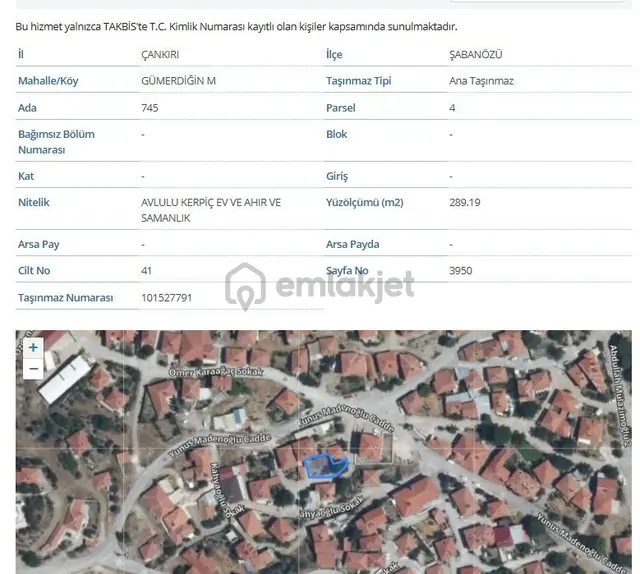The height and width of the screenshot is (574, 640).
Task: Click the Abdullah Mülazımoğlu street label
Action: point(620,396)
